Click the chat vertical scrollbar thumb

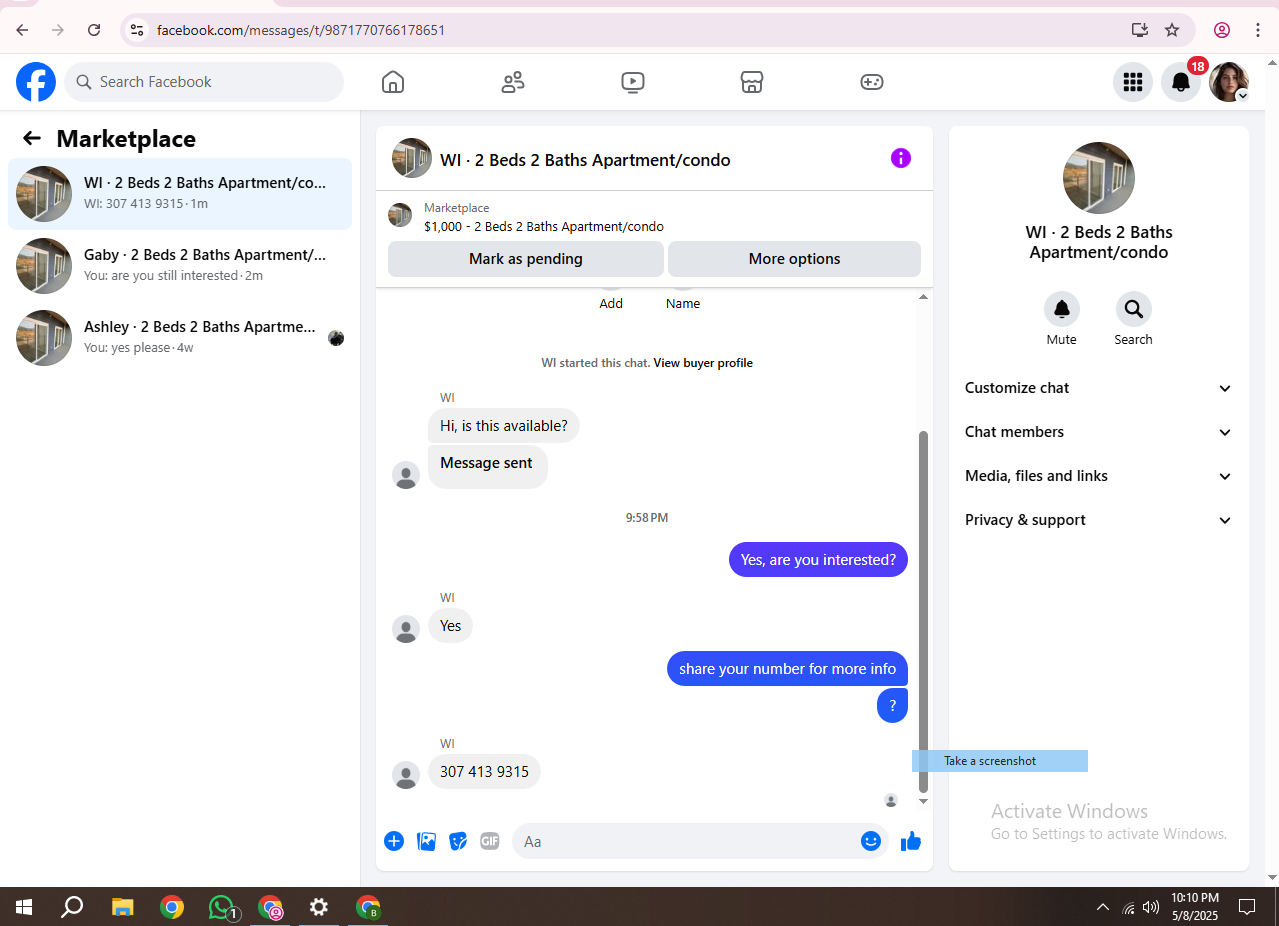coord(923,610)
